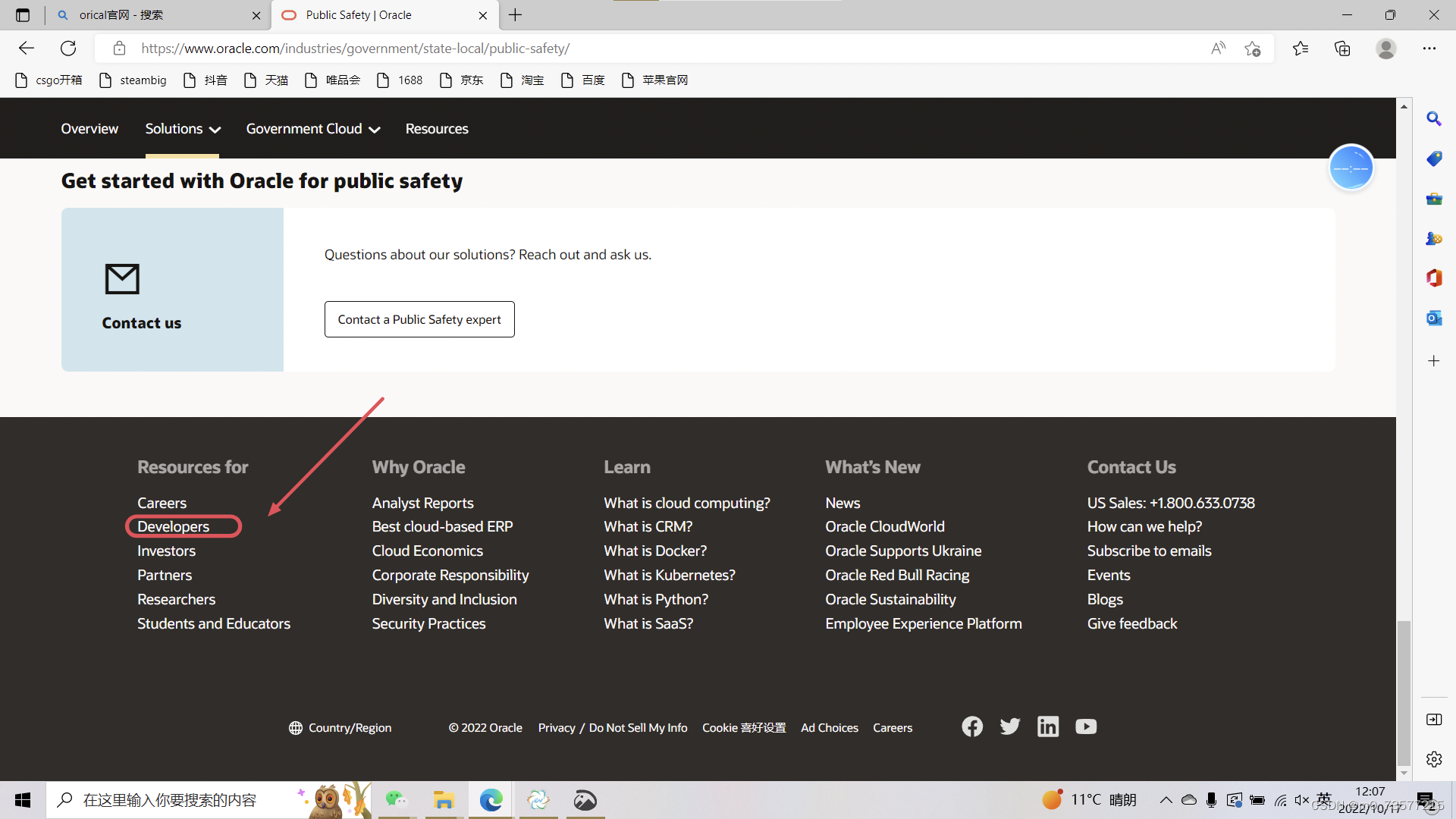The width and height of the screenshot is (1456, 819).
Task: Open the Overview nav item
Action: pyautogui.click(x=89, y=129)
